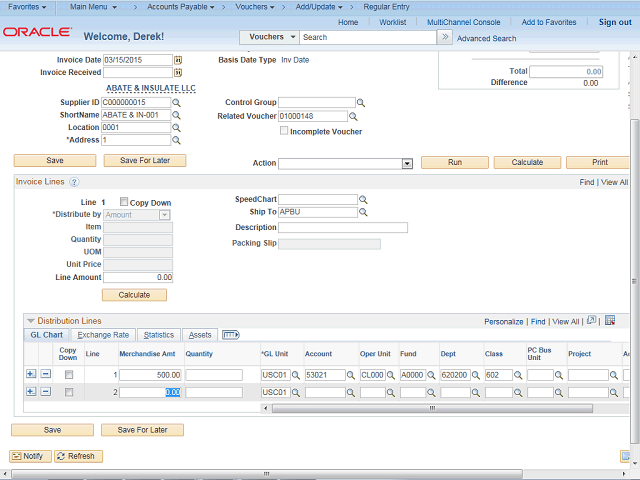This screenshot has width=640, height=480.
Task: Open the Ship To lookup magnifier
Action: click(x=363, y=213)
